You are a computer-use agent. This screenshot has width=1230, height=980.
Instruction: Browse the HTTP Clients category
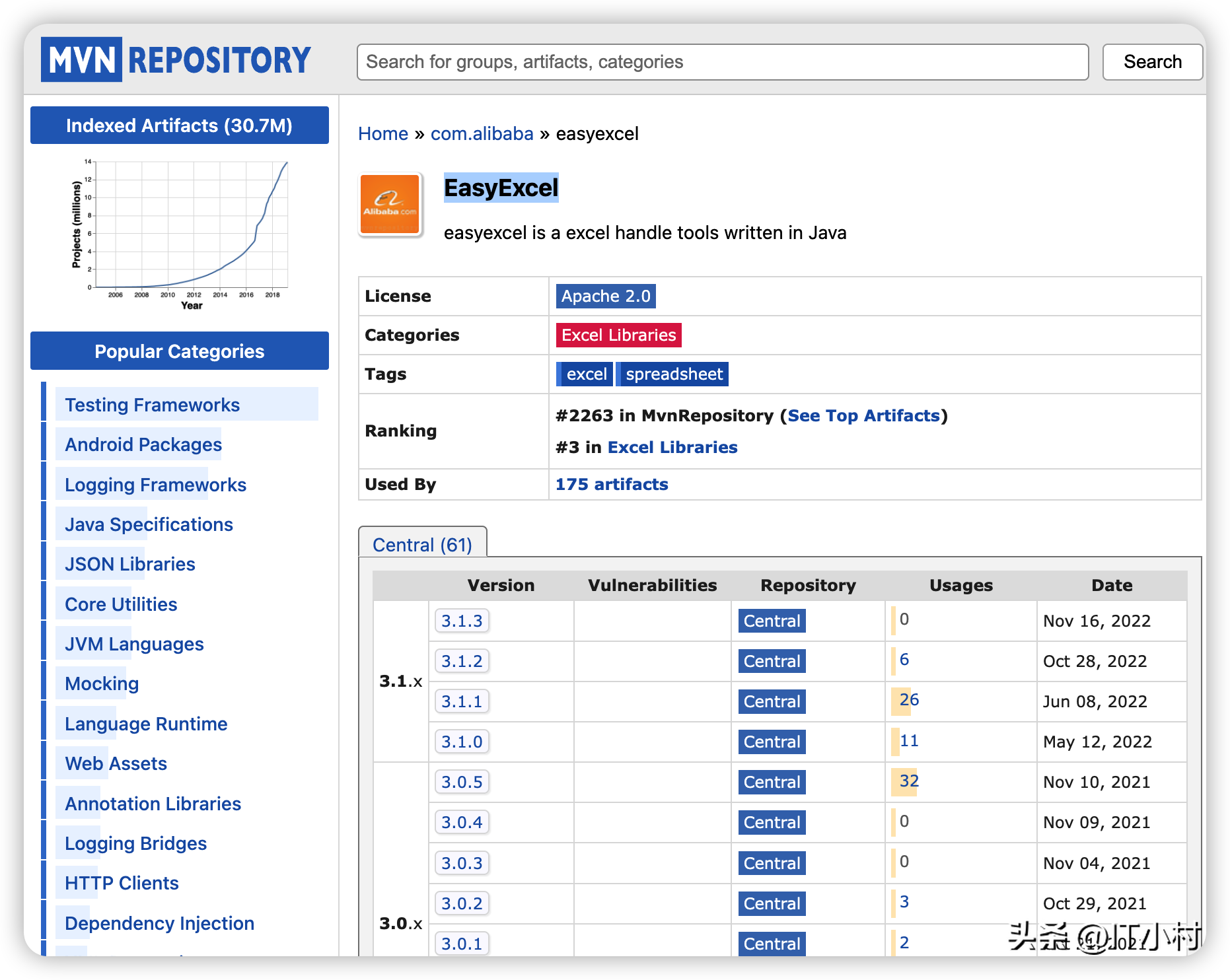coord(122,884)
